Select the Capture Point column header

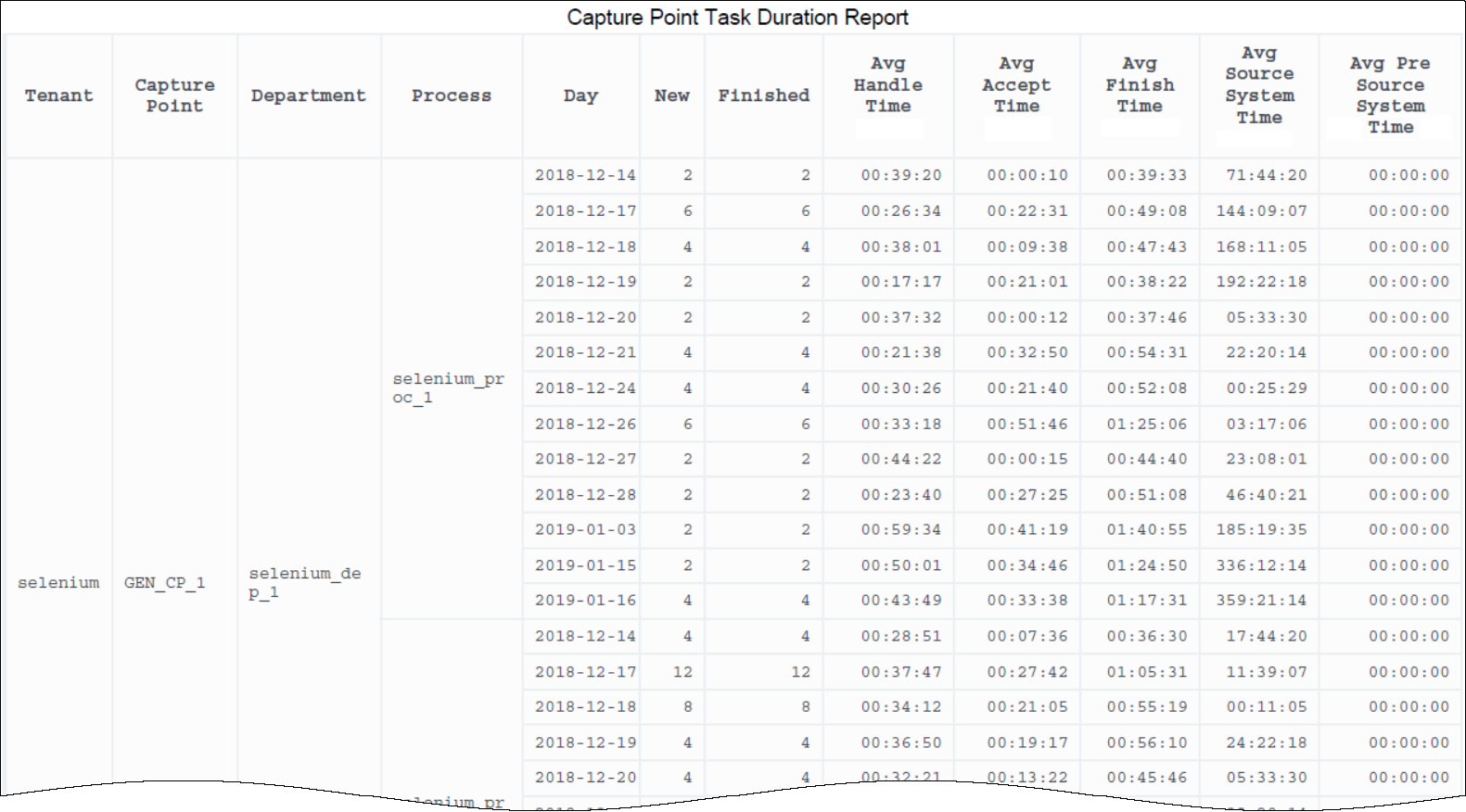point(174,95)
